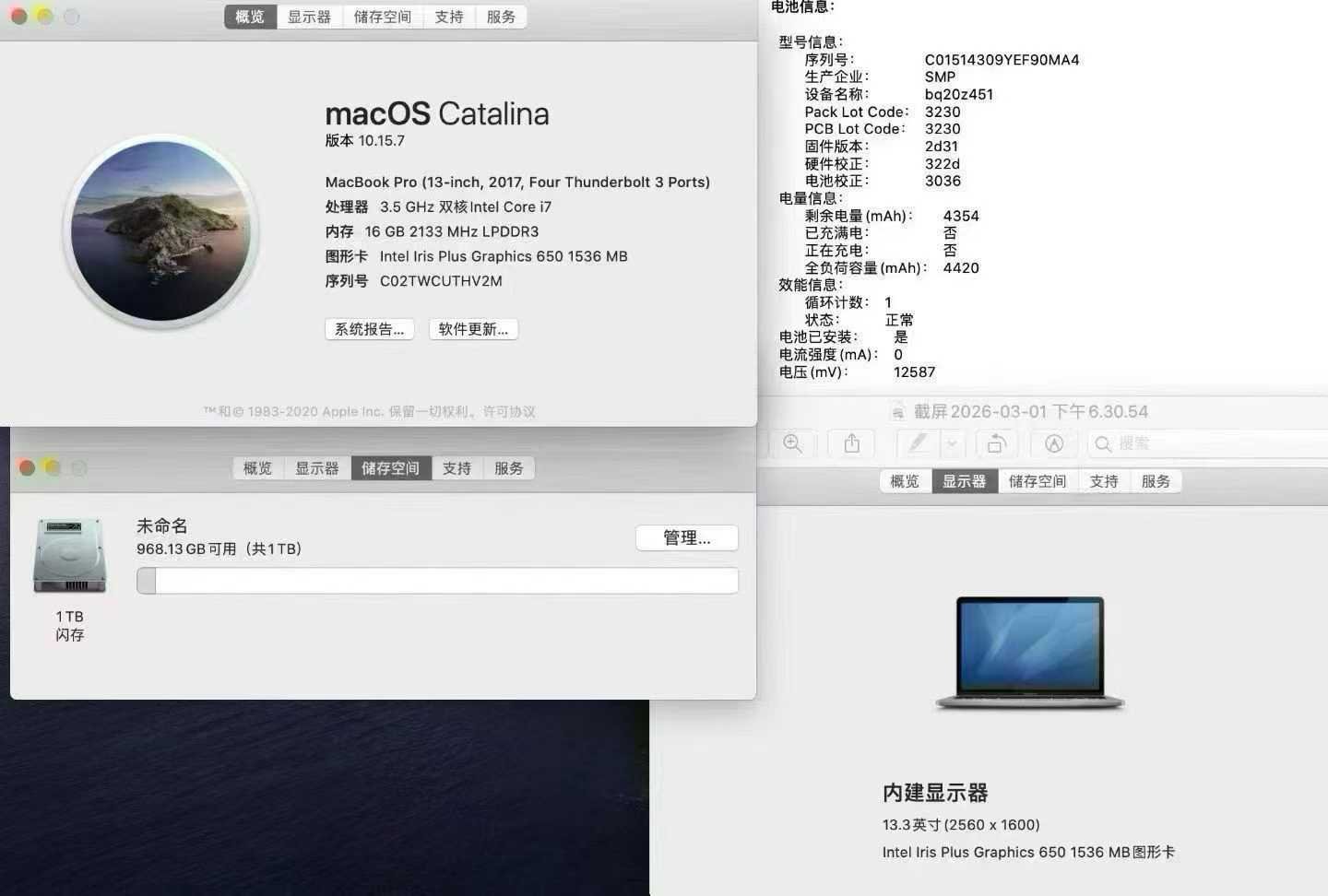Open 服务 tab in top window

(x=501, y=17)
